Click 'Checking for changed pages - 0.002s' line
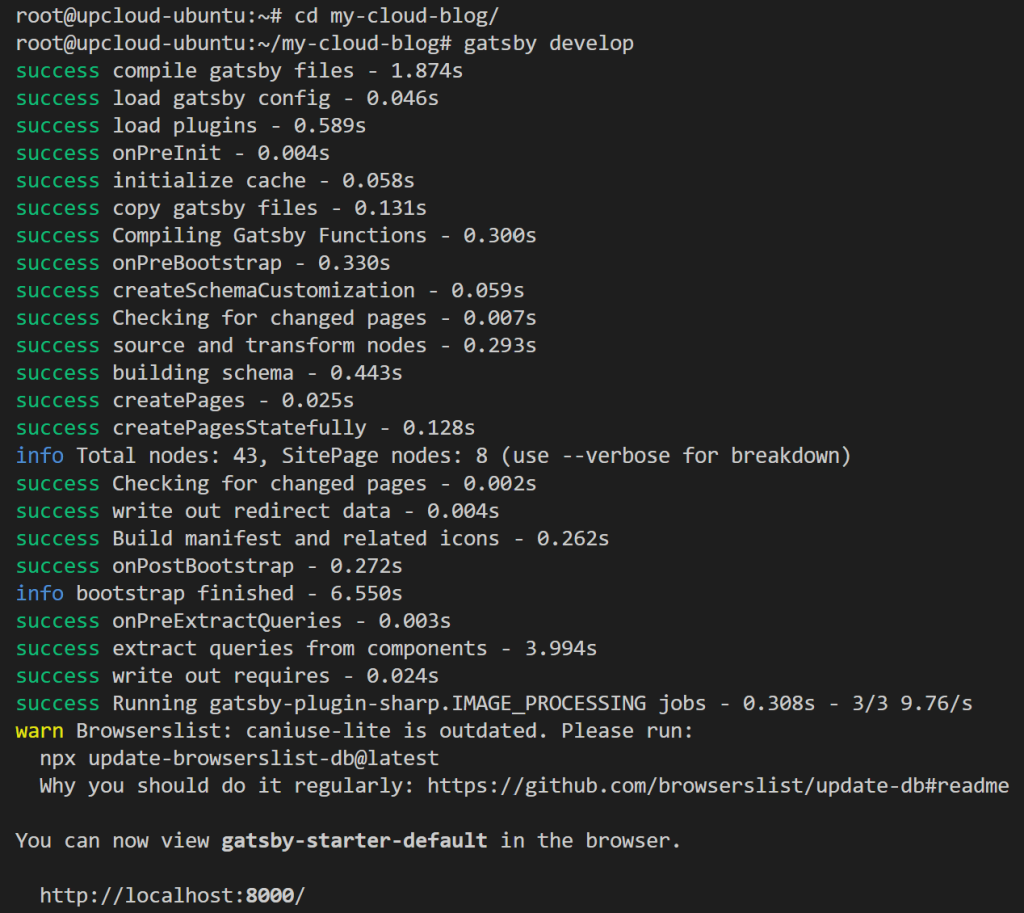This screenshot has width=1024, height=913. [x=276, y=483]
